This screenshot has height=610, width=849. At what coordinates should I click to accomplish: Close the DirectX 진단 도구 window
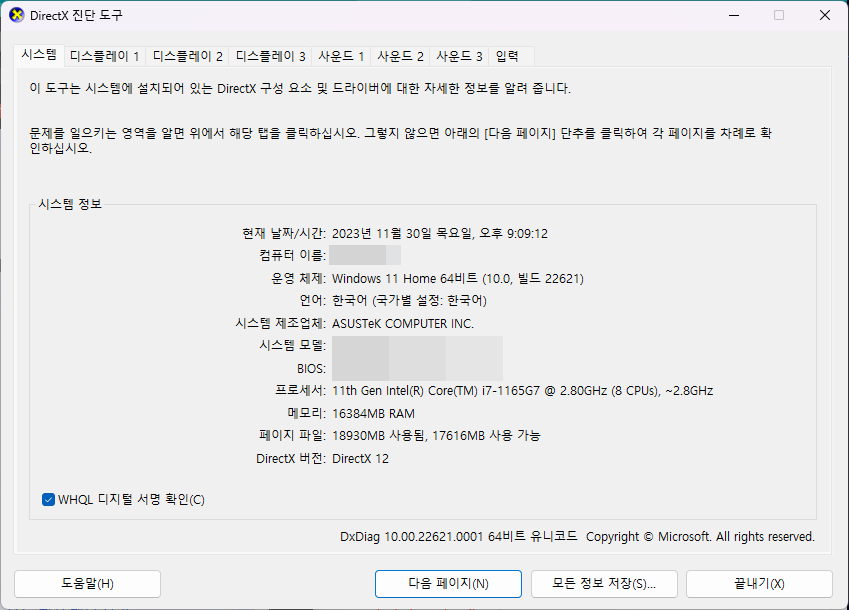[x=823, y=15]
